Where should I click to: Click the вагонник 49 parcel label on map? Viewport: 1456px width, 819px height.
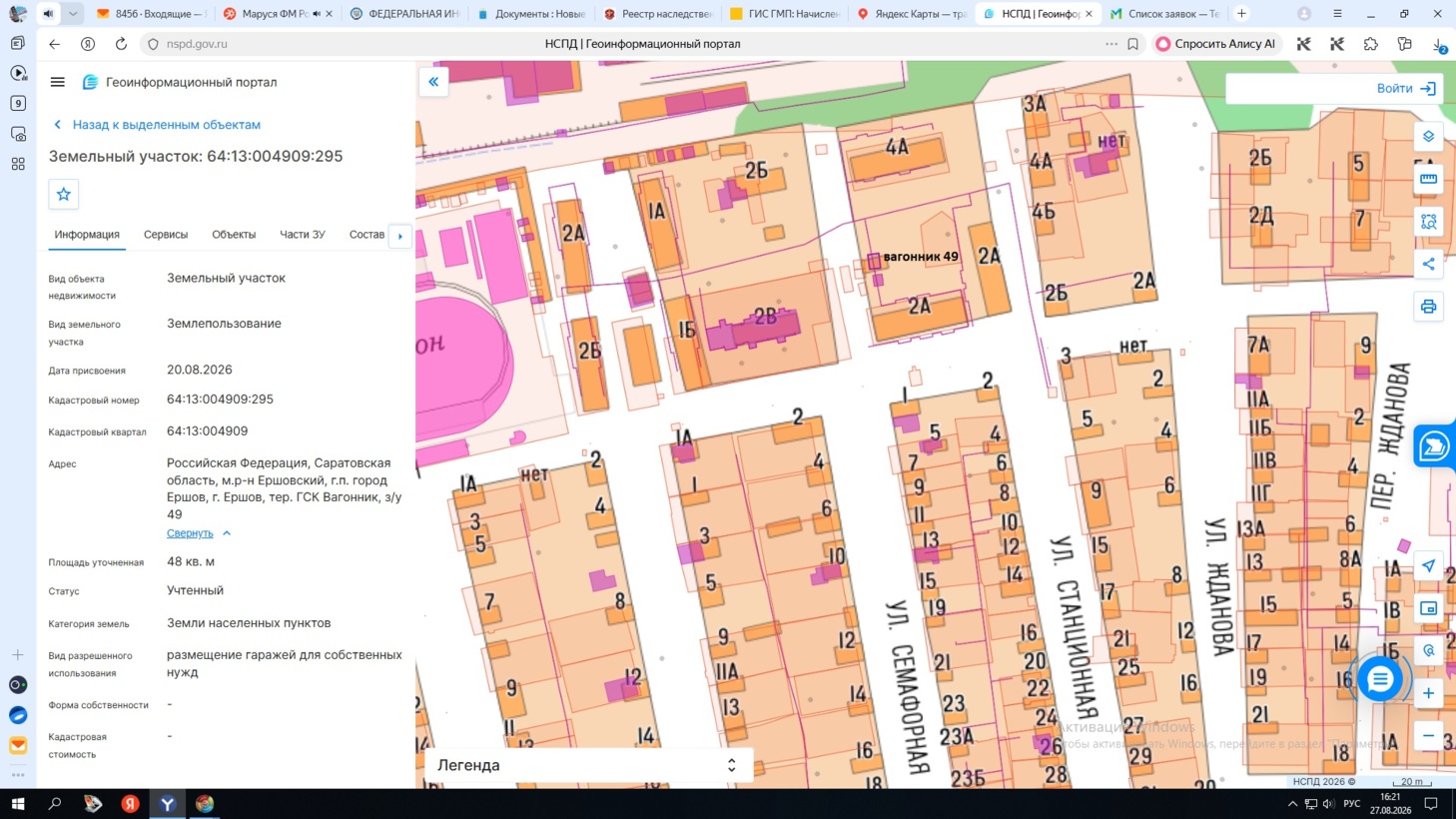920,257
